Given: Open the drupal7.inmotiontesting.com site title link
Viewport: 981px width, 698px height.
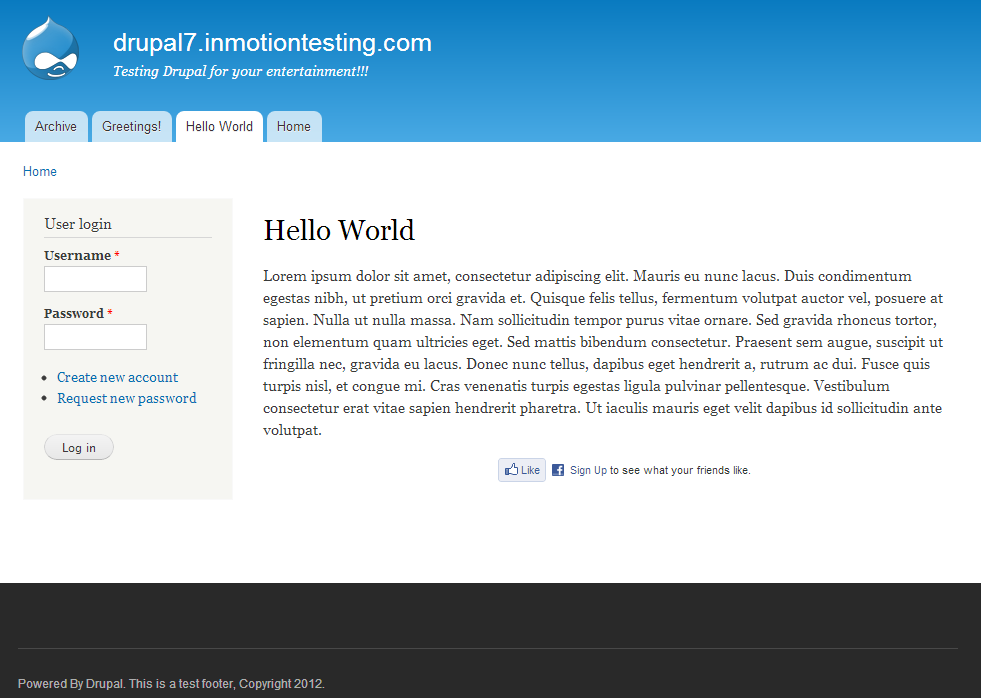Looking at the screenshot, I should point(272,43).
